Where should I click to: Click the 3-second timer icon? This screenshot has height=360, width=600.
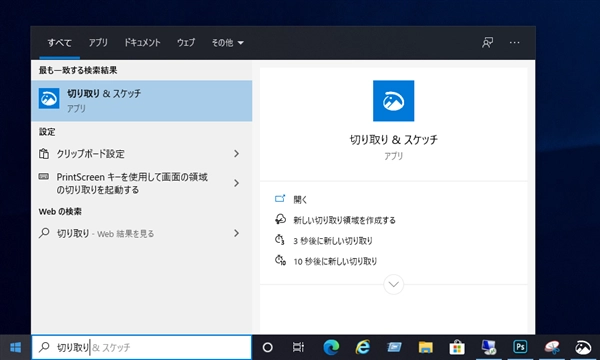[x=280, y=240]
